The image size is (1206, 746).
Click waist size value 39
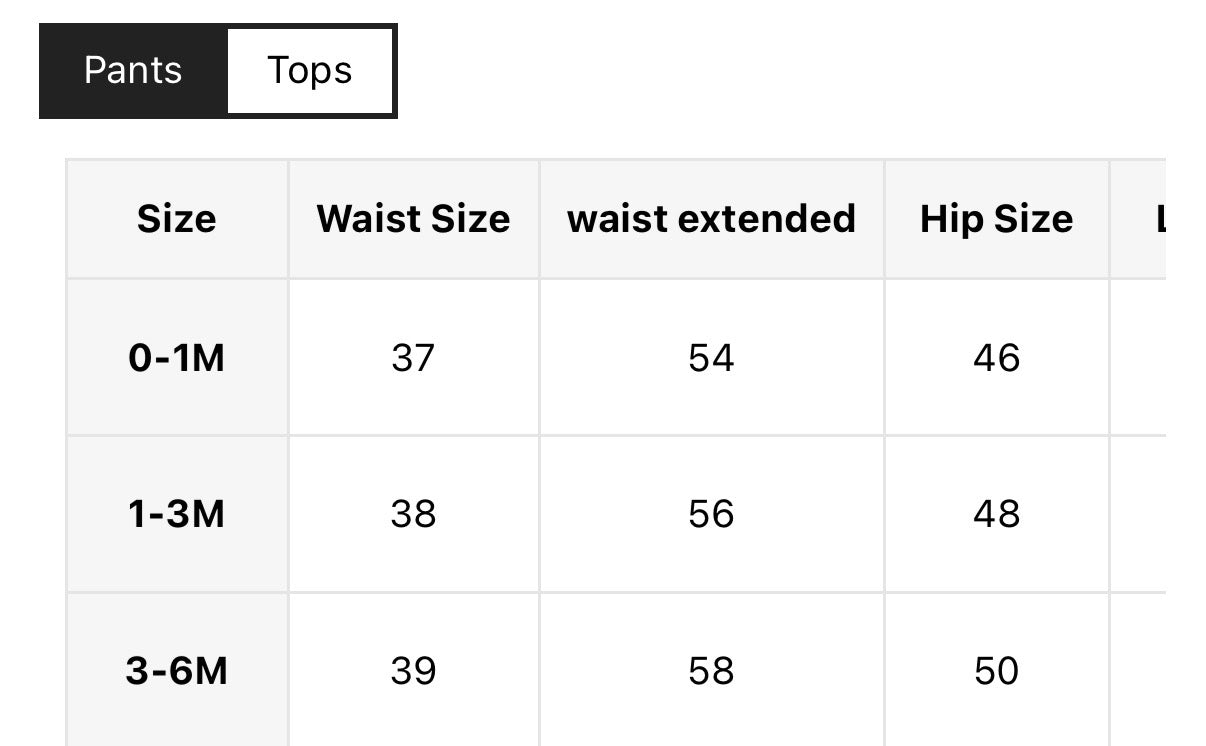click(x=413, y=671)
